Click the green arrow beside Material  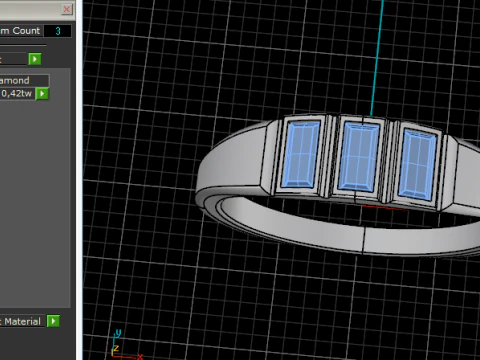[x=53, y=321]
